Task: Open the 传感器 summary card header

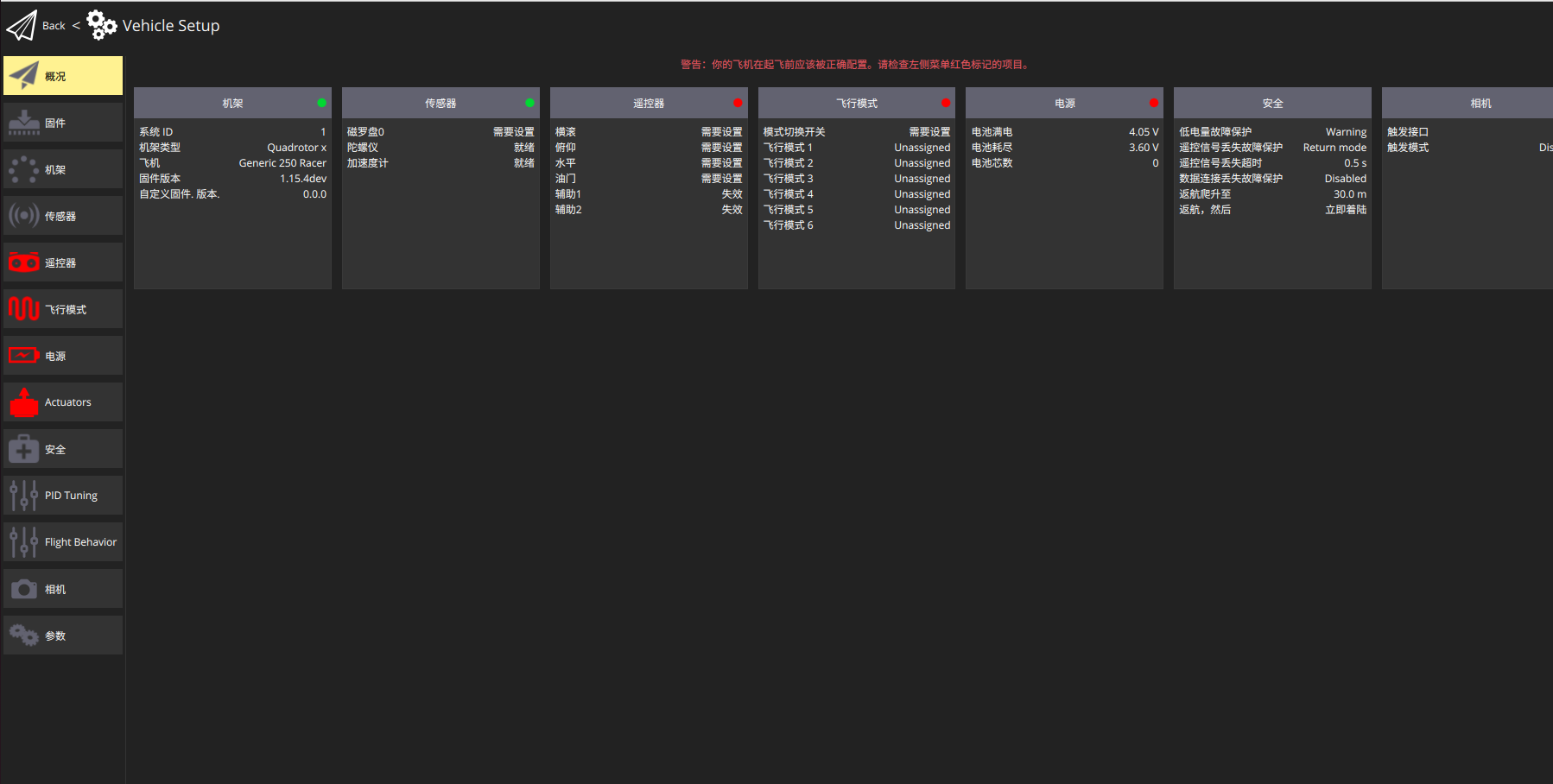Action: 441,103
